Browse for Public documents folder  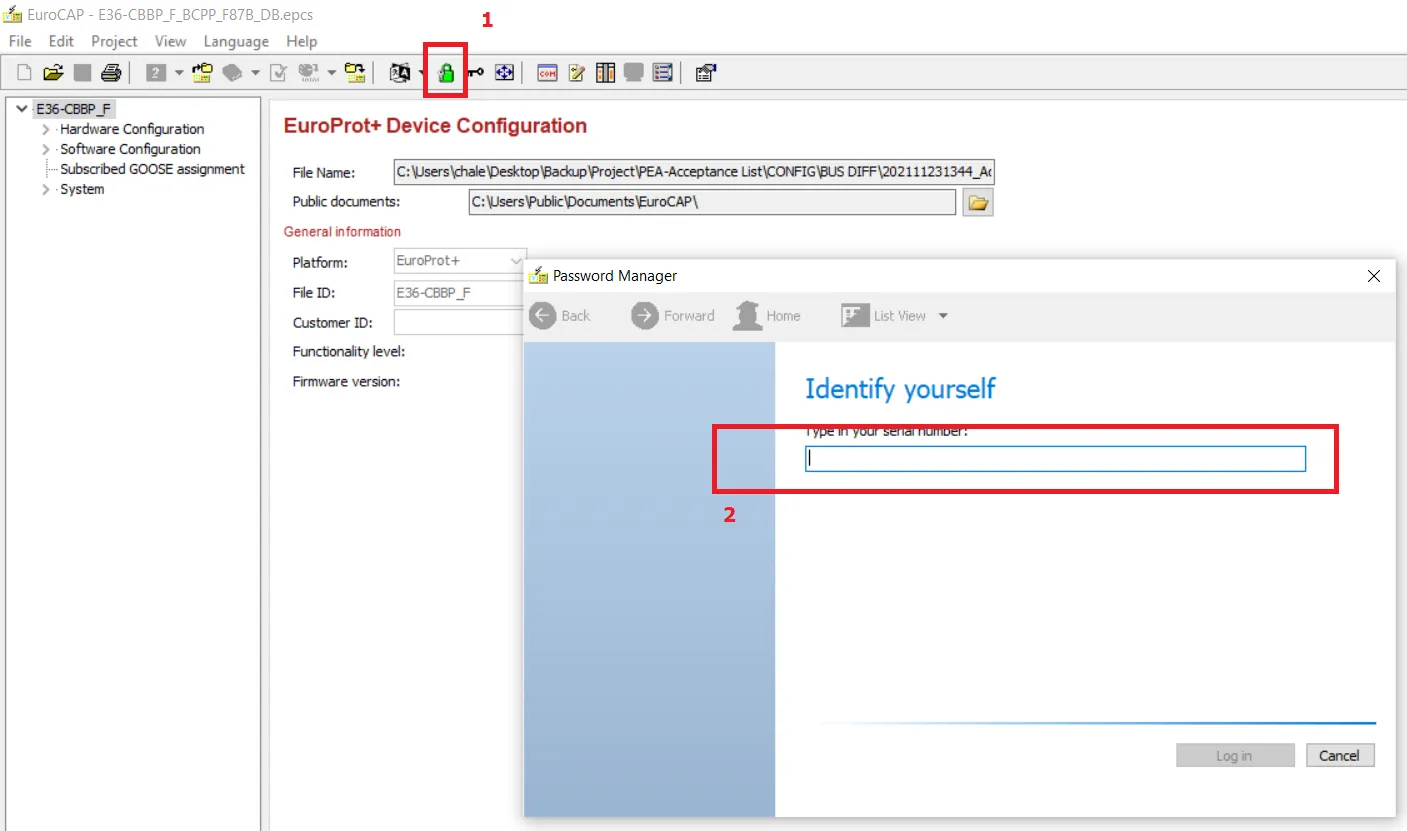[x=978, y=203]
